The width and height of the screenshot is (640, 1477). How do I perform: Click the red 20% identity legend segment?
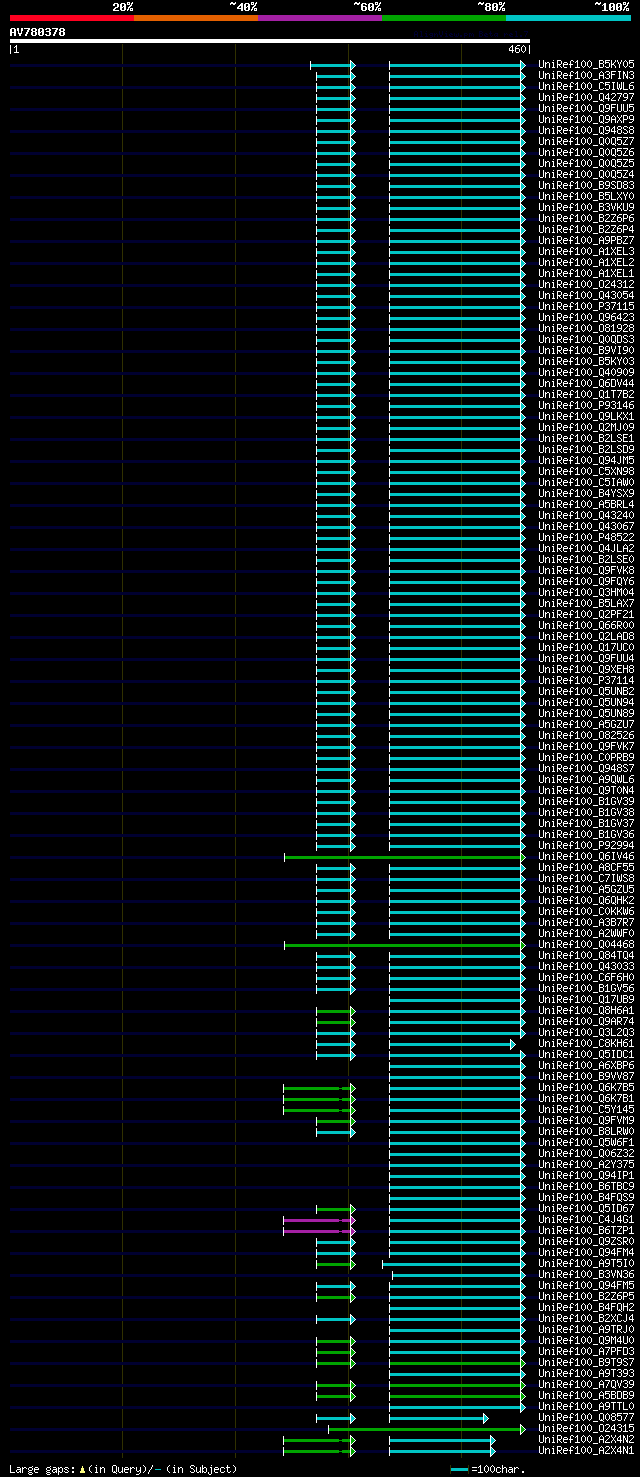coord(71,18)
